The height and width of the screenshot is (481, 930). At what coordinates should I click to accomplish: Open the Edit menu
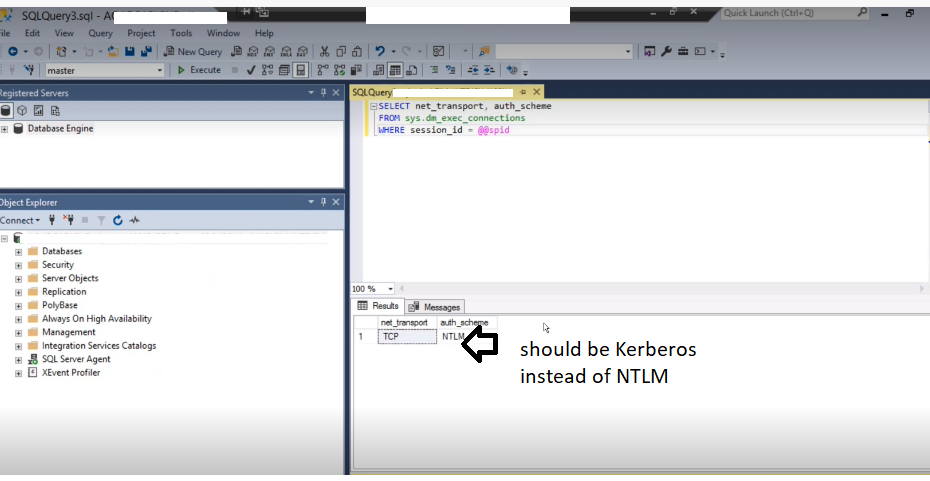33,33
